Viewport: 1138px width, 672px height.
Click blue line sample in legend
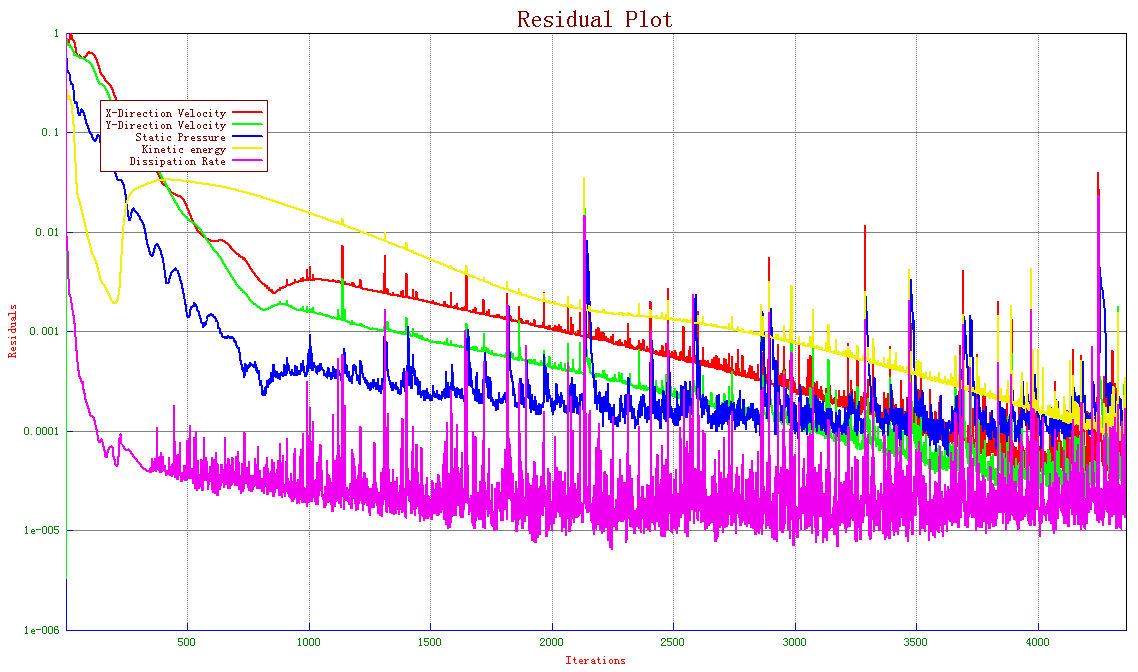pyautogui.click(x=247, y=138)
